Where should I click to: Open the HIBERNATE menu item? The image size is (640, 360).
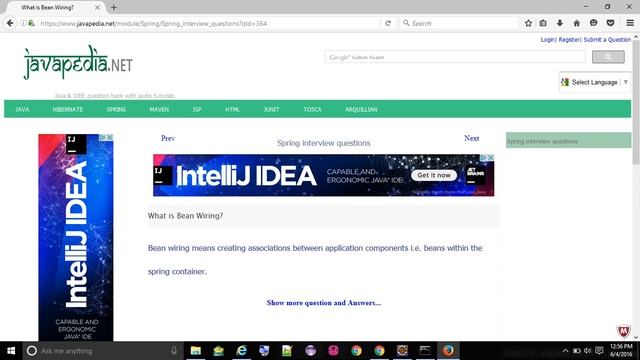point(68,109)
